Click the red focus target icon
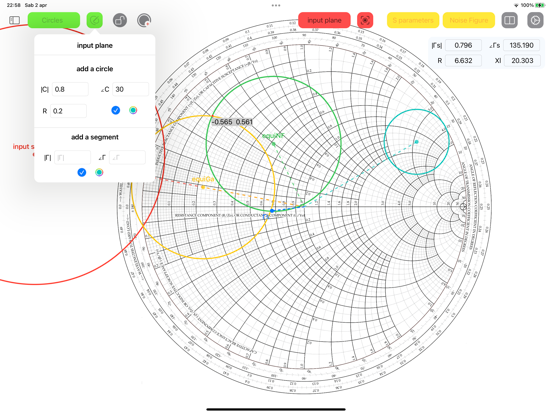552x414 pixels. pos(365,20)
